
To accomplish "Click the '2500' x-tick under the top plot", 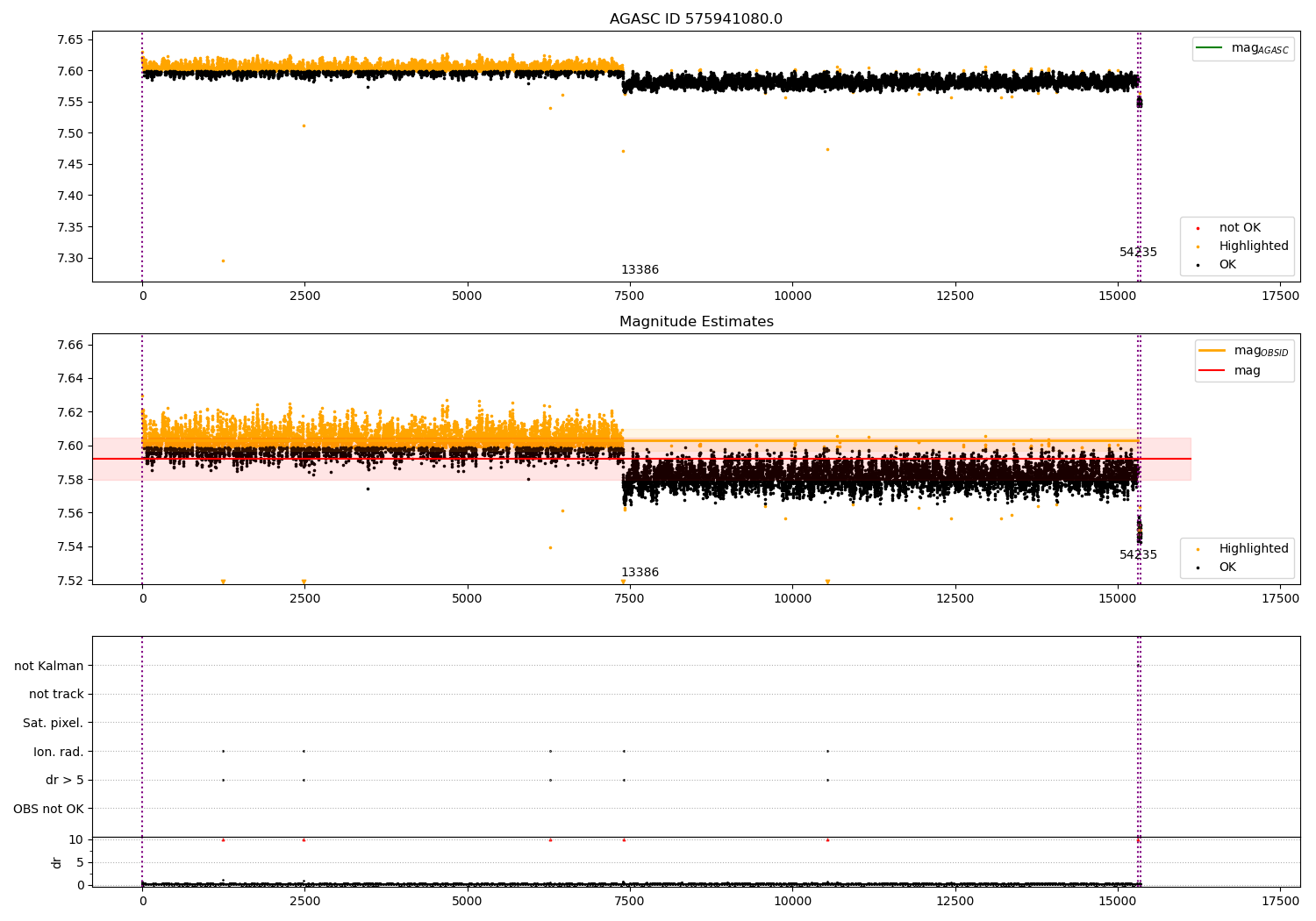I will pos(304,296).
